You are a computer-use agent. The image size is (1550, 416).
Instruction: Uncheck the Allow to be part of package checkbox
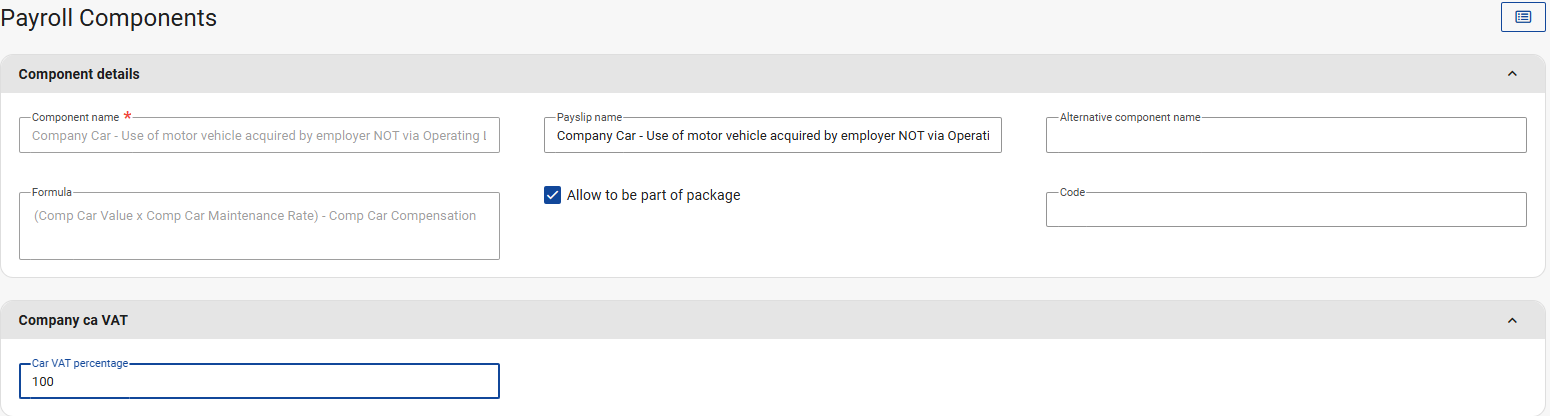click(552, 195)
